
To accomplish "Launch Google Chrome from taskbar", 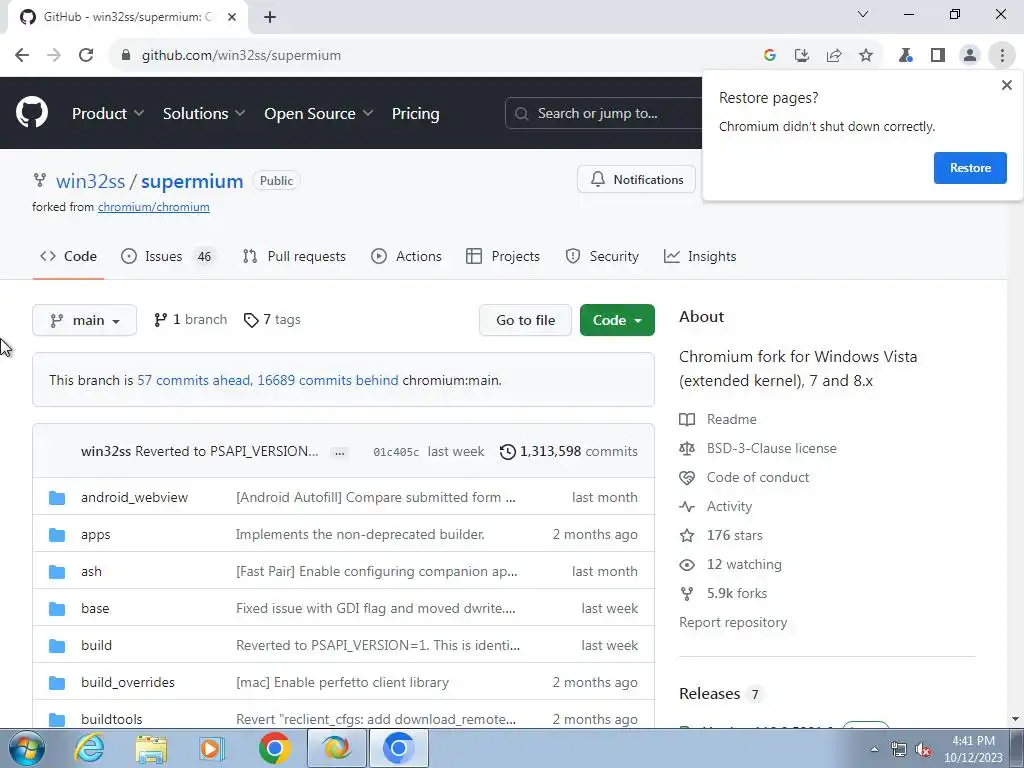I will tap(274, 748).
